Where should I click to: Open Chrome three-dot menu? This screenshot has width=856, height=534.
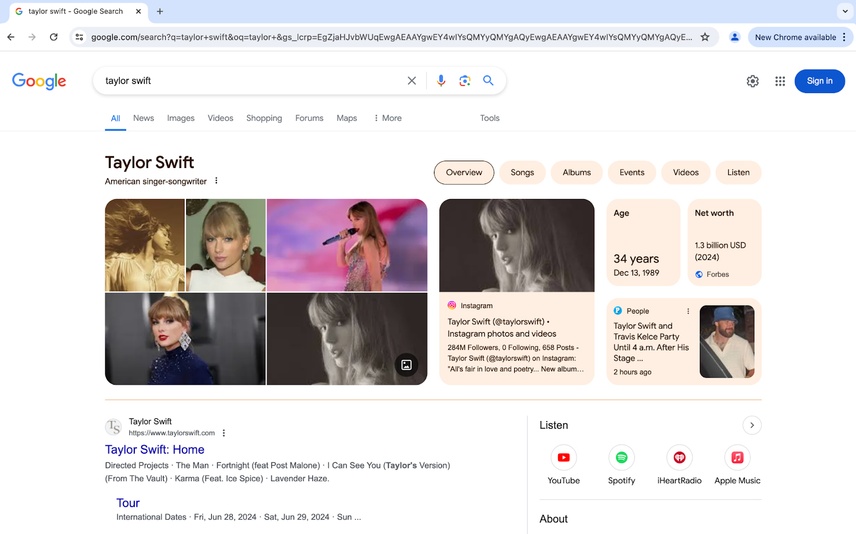pos(845,37)
